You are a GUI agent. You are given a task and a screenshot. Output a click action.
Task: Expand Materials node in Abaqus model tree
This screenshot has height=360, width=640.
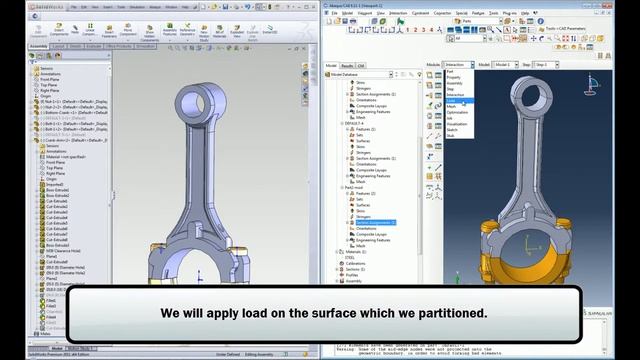(337, 252)
